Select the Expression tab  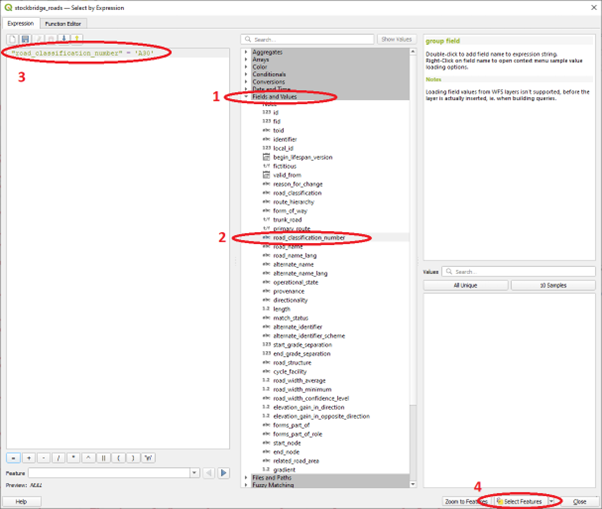[20, 23]
